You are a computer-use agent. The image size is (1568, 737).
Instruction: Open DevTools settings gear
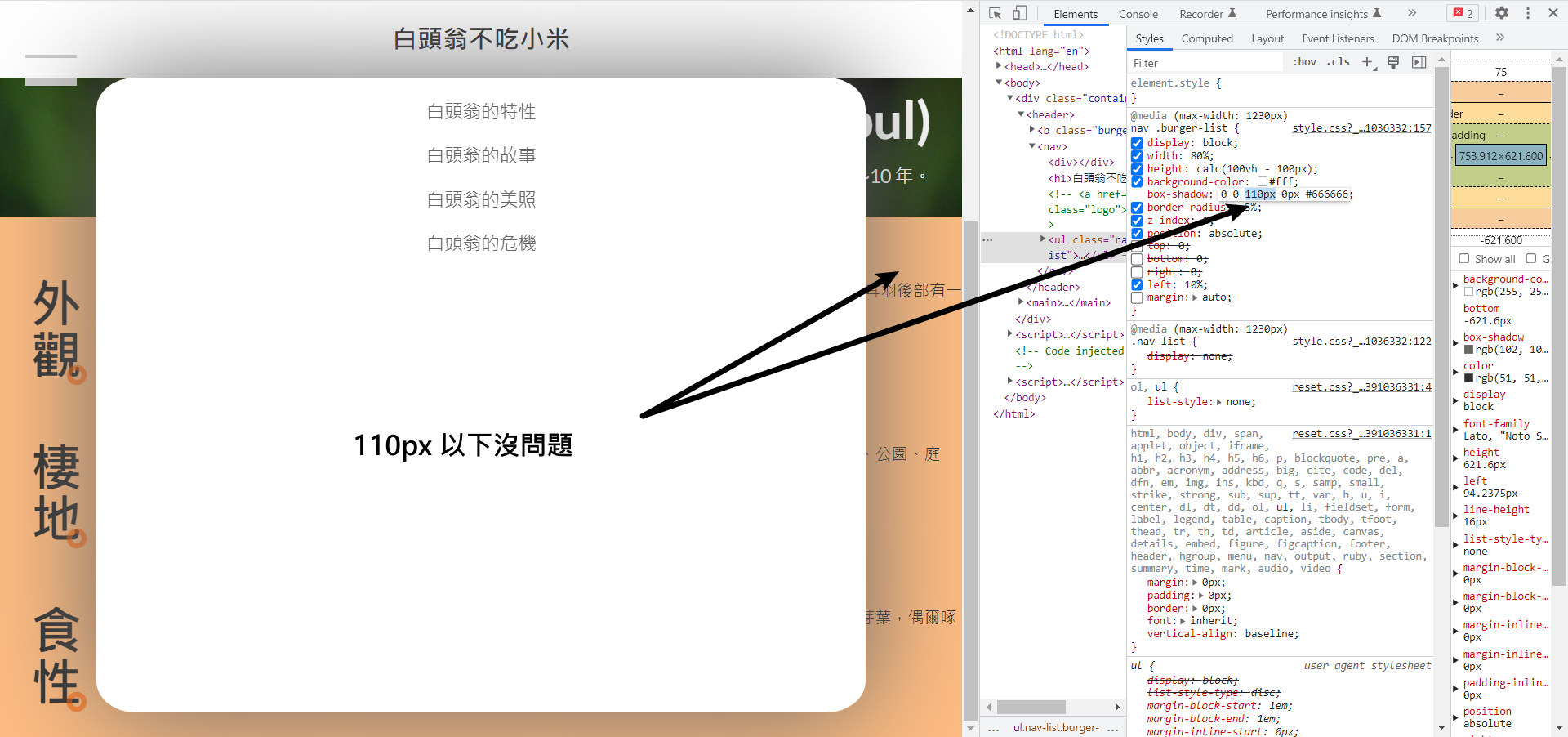pos(1501,13)
